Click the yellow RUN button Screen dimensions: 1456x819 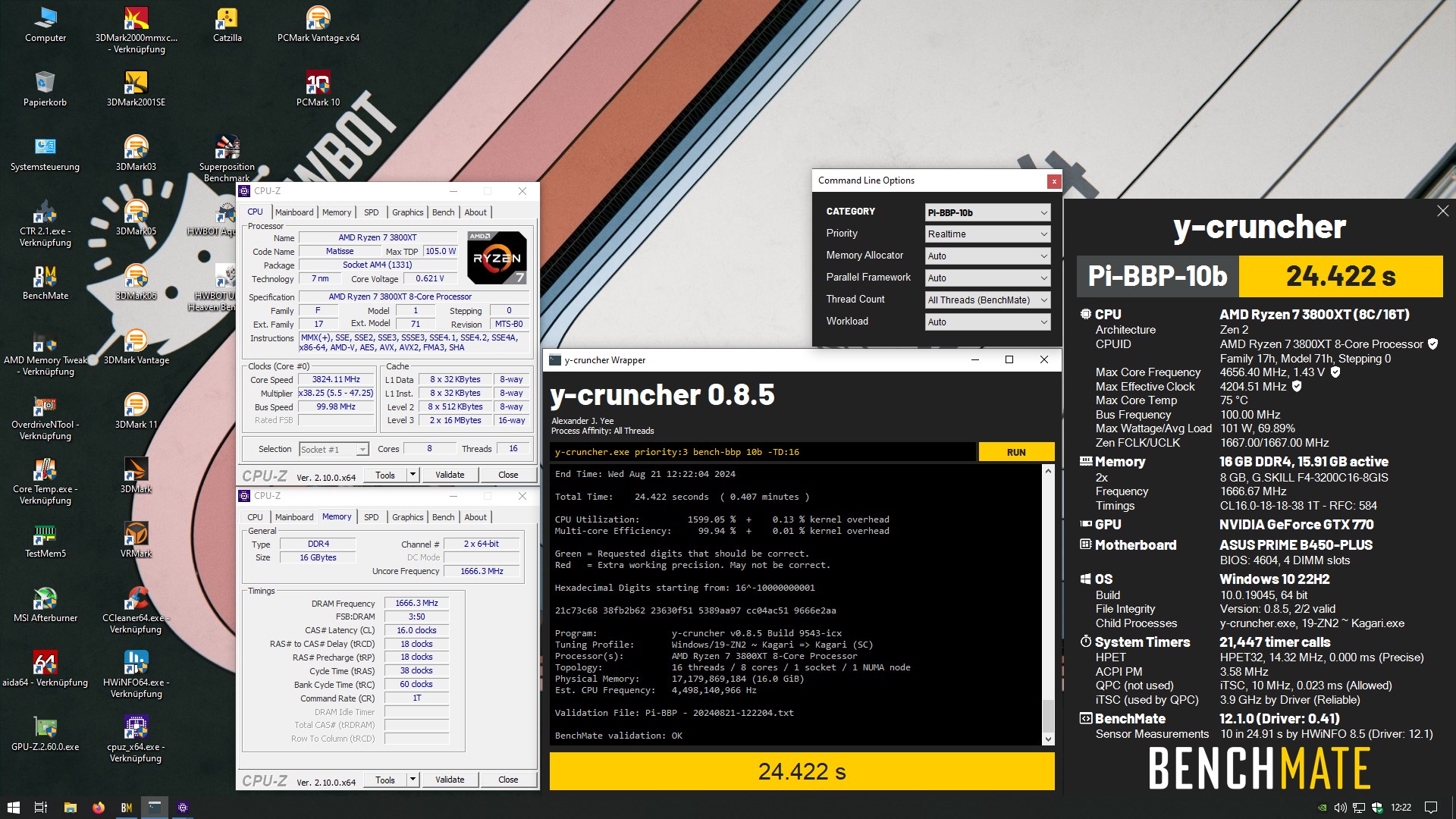coord(1016,452)
